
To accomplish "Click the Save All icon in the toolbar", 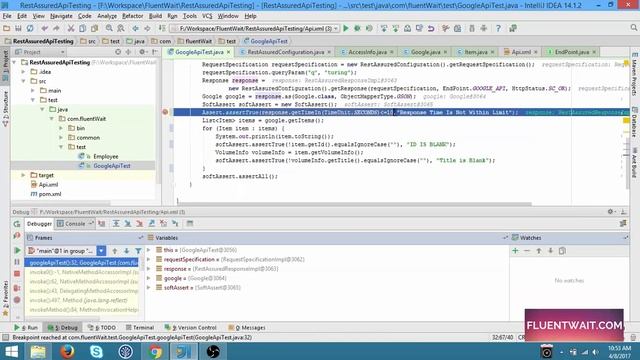I will [x=18, y=28].
